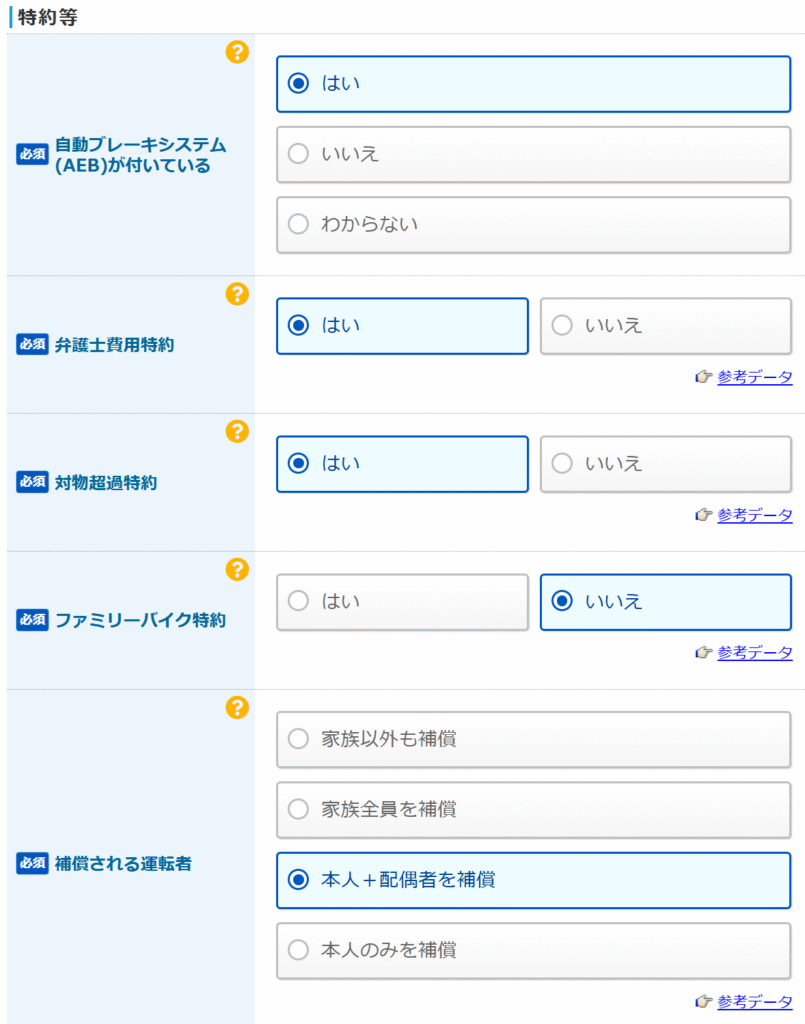View 参考データ link for ファミリーバイク特約
The image size is (805, 1024).
click(754, 653)
